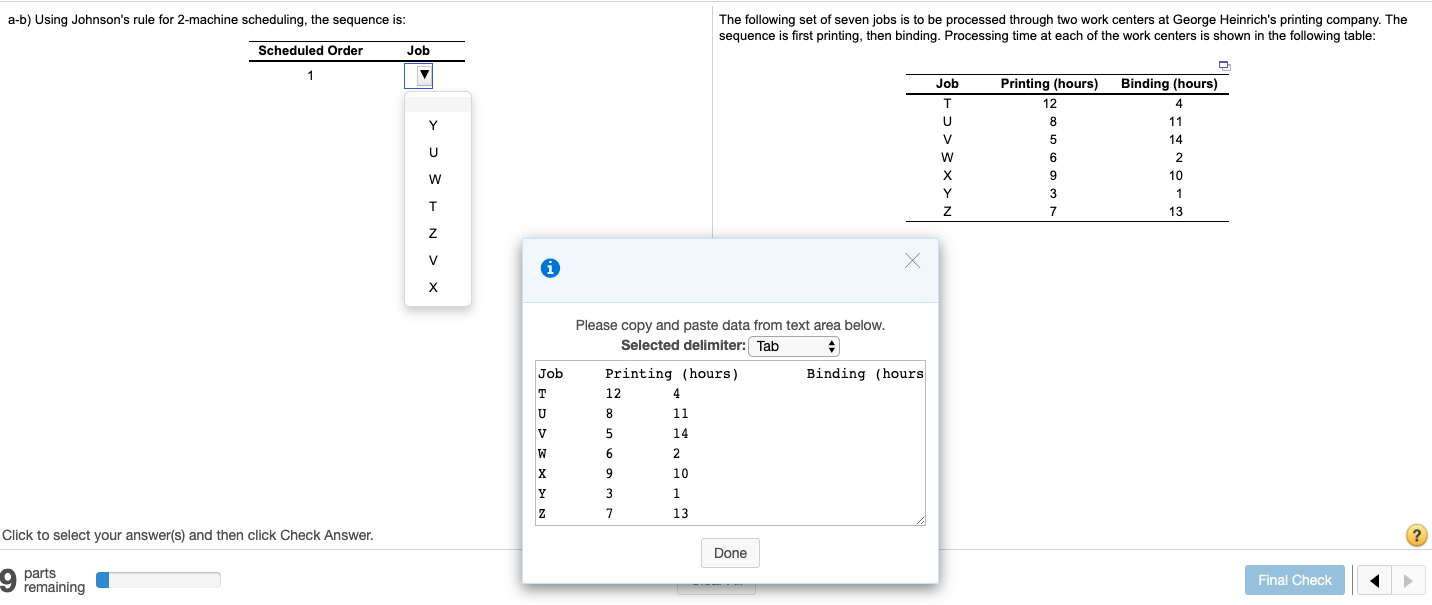The image size is (1432, 605).
Task: Open the help question mark icon
Action: [1417, 535]
